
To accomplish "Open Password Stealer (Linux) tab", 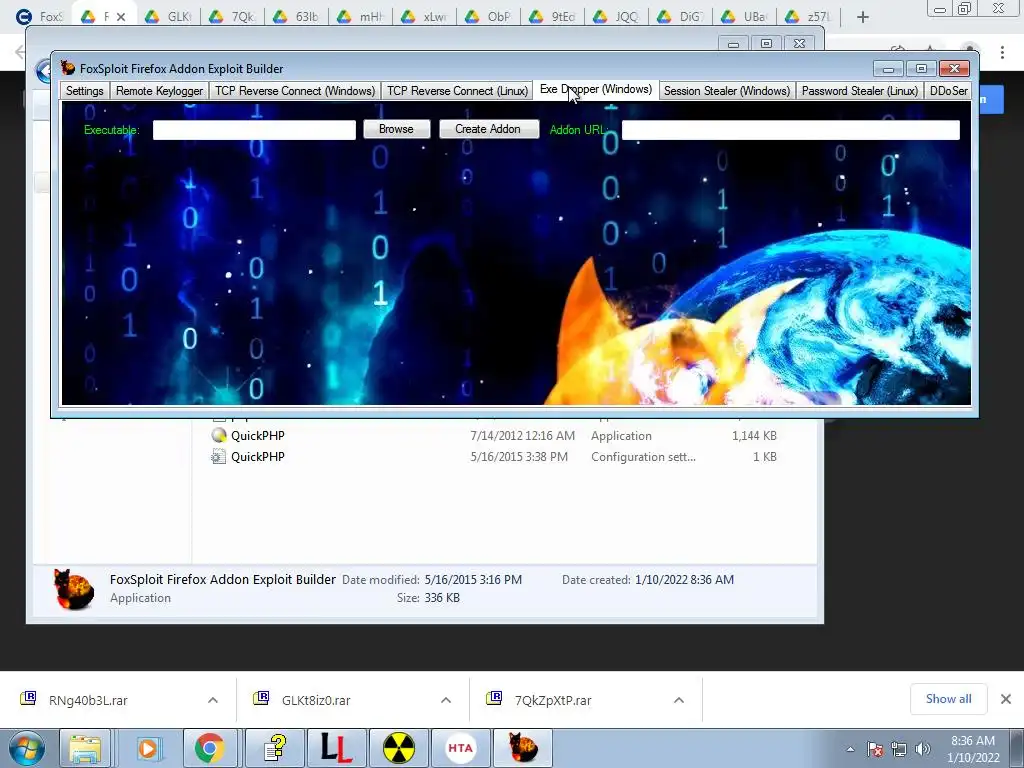I will (x=859, y=91).
